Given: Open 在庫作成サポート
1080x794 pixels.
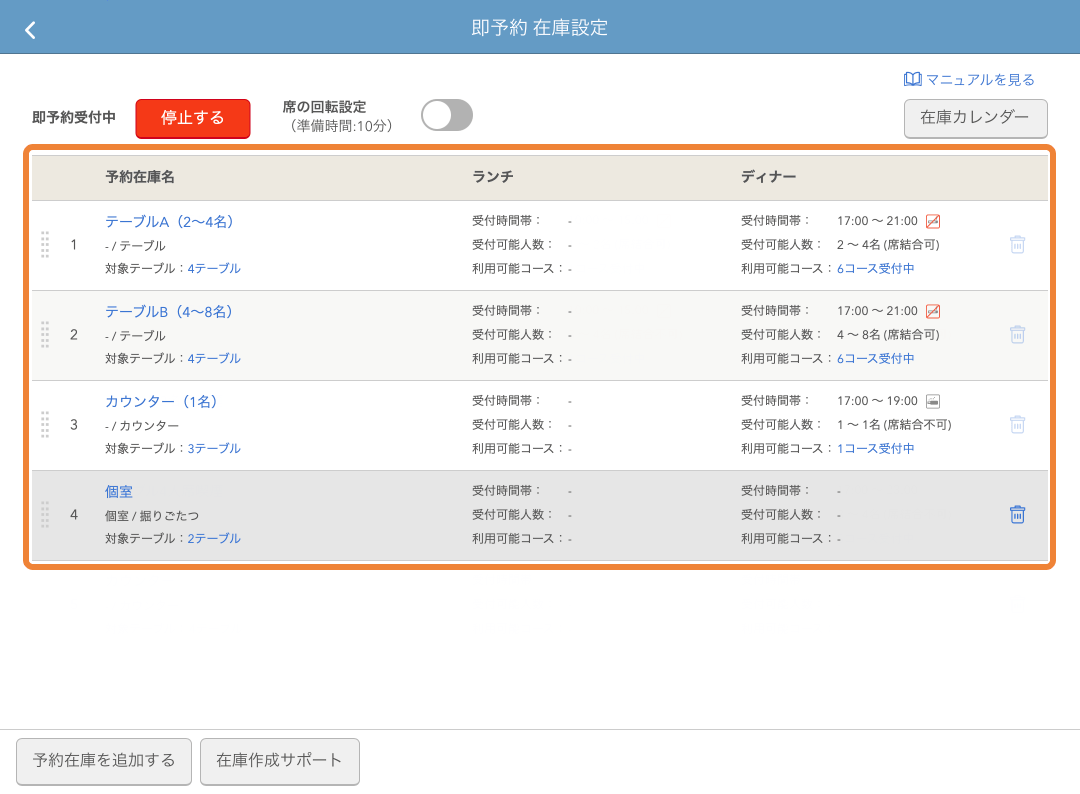Looking at the screenshot, I should (280, 761).
